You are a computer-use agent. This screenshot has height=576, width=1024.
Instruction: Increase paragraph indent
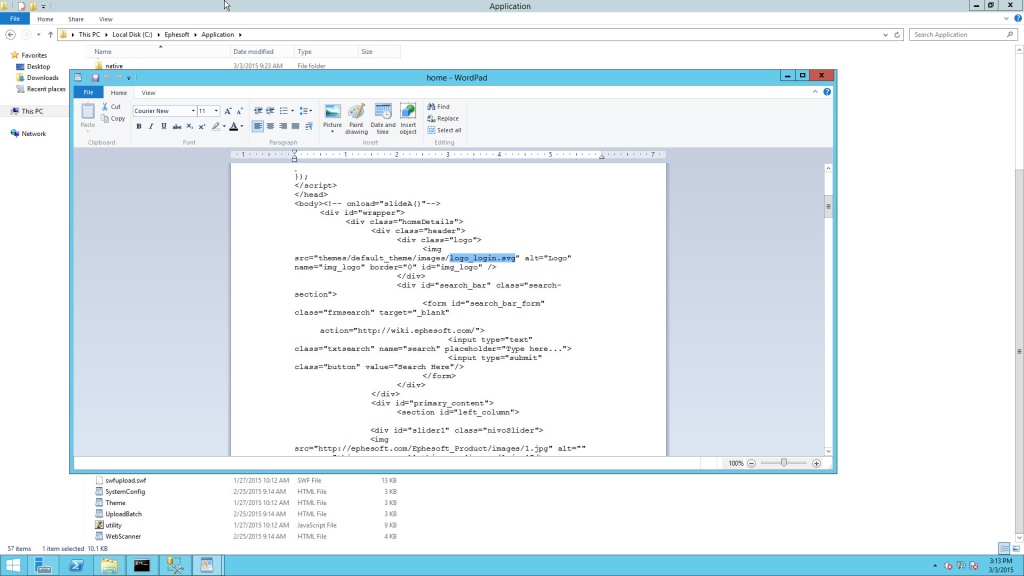(x=270, y=111)
